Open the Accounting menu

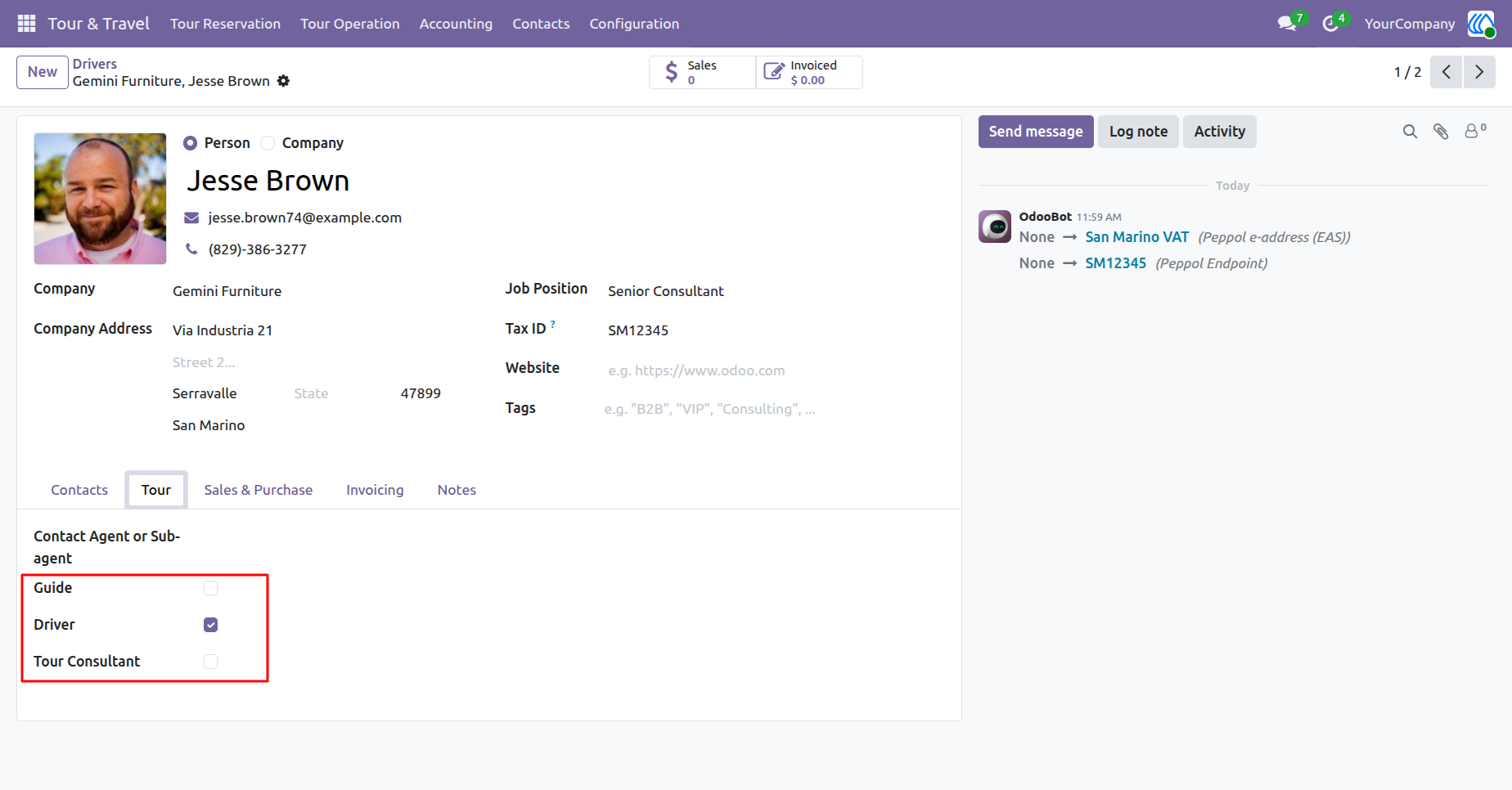pos(456,24)
